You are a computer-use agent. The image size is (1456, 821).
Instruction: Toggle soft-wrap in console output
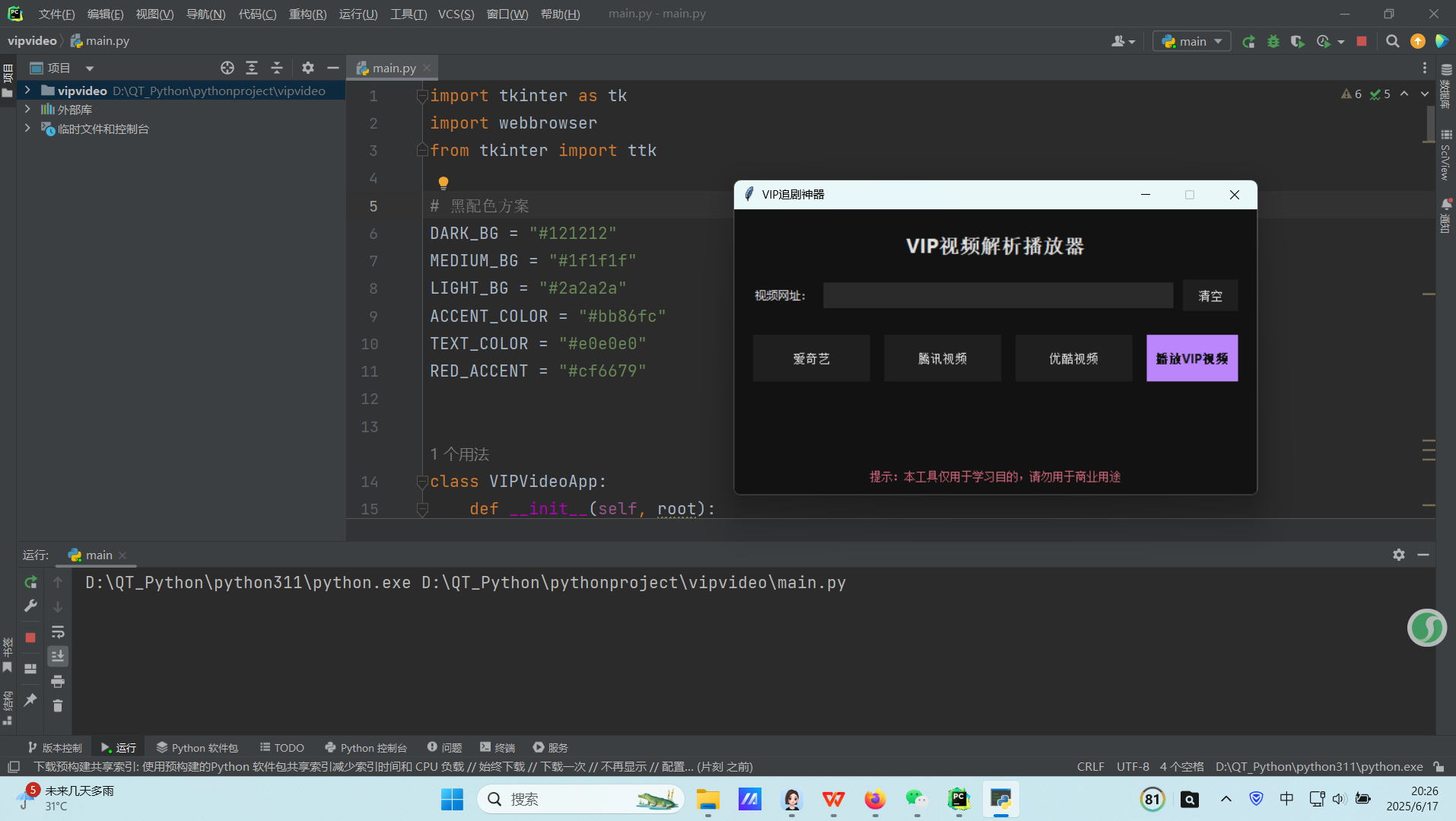click(x=58, y=632)
